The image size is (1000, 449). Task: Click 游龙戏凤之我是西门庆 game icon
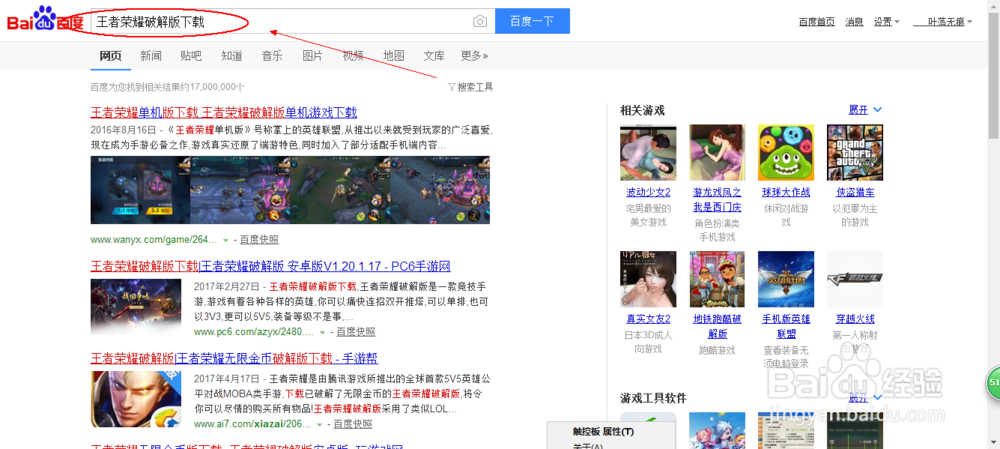pos(717,152)
